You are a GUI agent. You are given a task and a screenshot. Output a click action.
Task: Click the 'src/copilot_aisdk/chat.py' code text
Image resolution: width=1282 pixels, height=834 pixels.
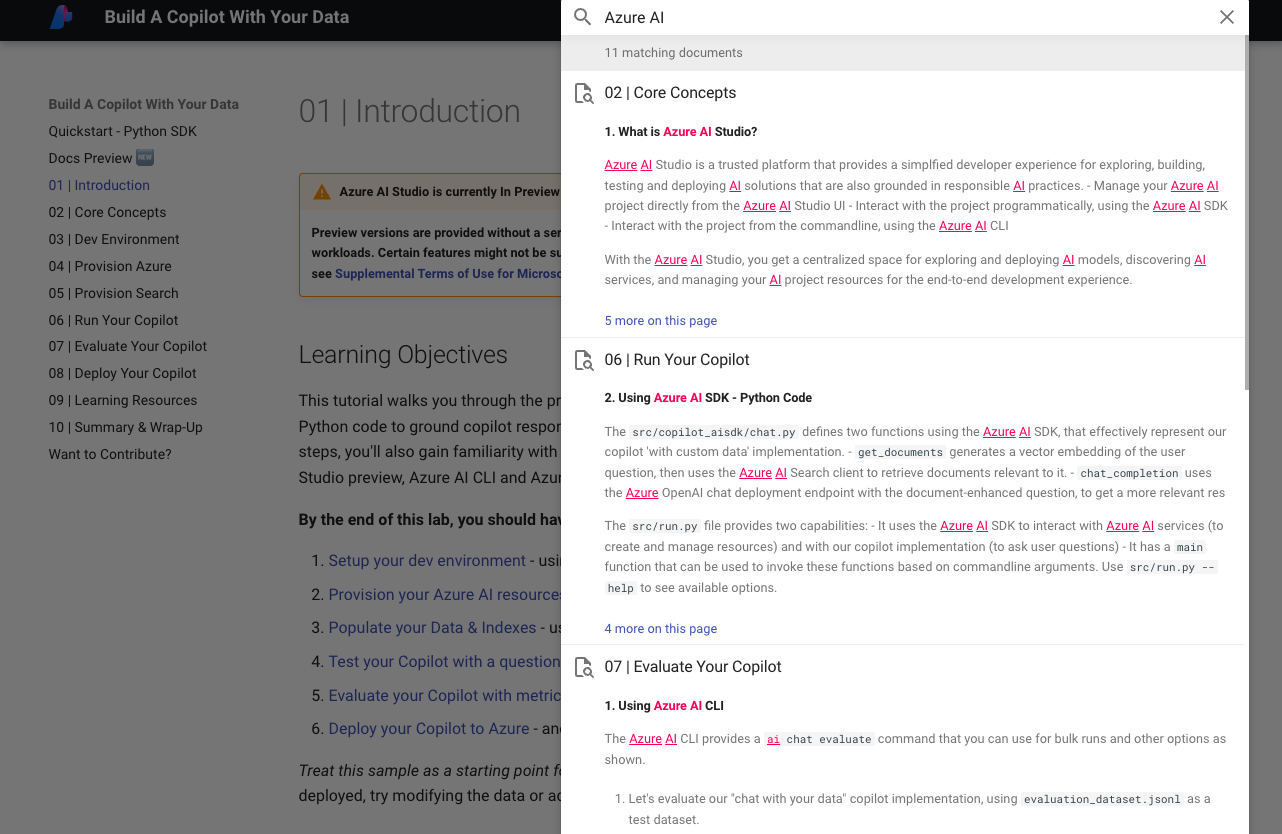click(x=714, y=433)
